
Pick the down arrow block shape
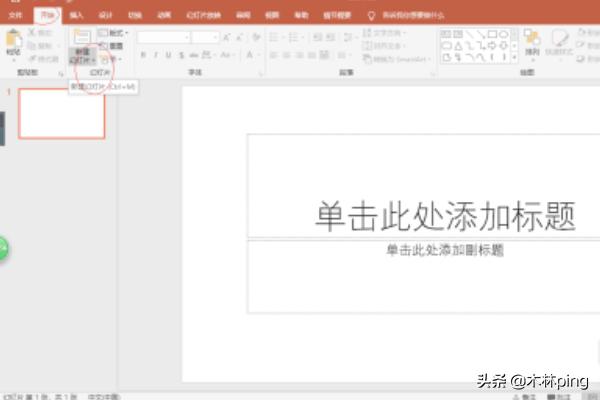[x=504, y=46]
